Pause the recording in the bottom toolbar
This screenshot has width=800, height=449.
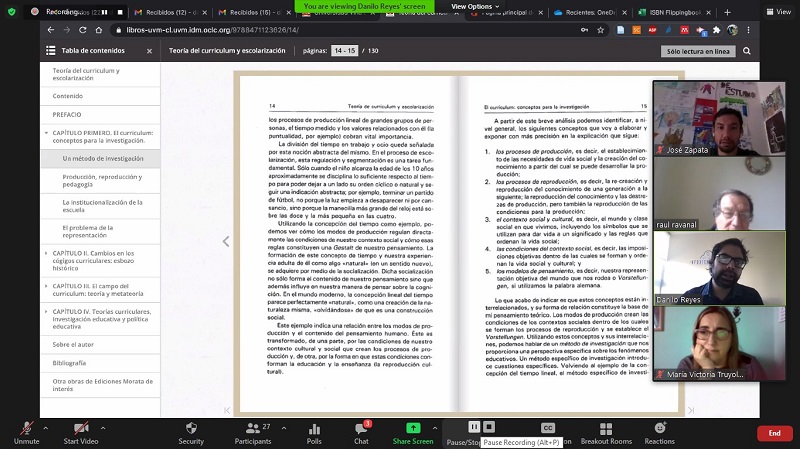click(474, 427)
